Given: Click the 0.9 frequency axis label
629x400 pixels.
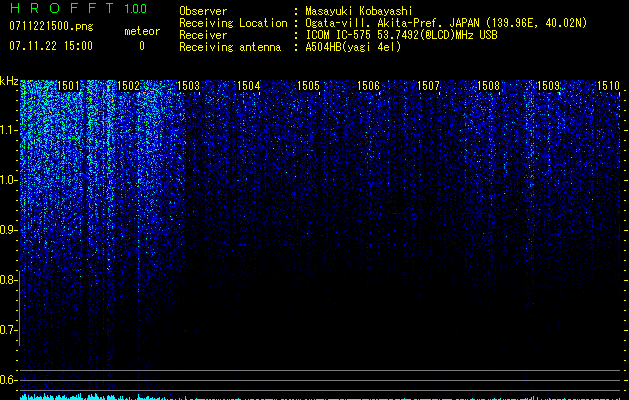Looking at the screenshot, I should pyautogui.click(x=9, y=230).
